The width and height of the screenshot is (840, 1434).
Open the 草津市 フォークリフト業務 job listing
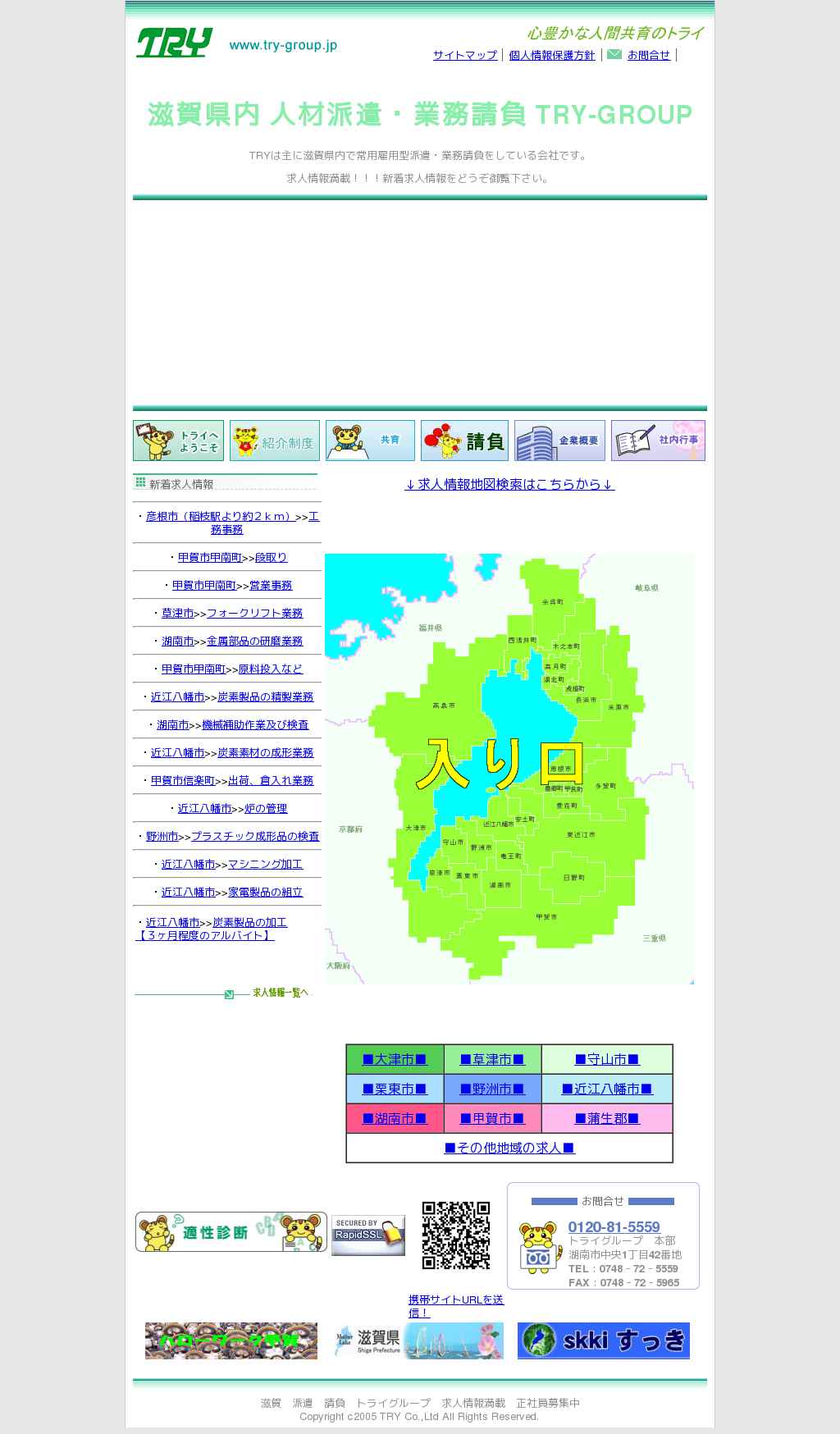[254, 613]
